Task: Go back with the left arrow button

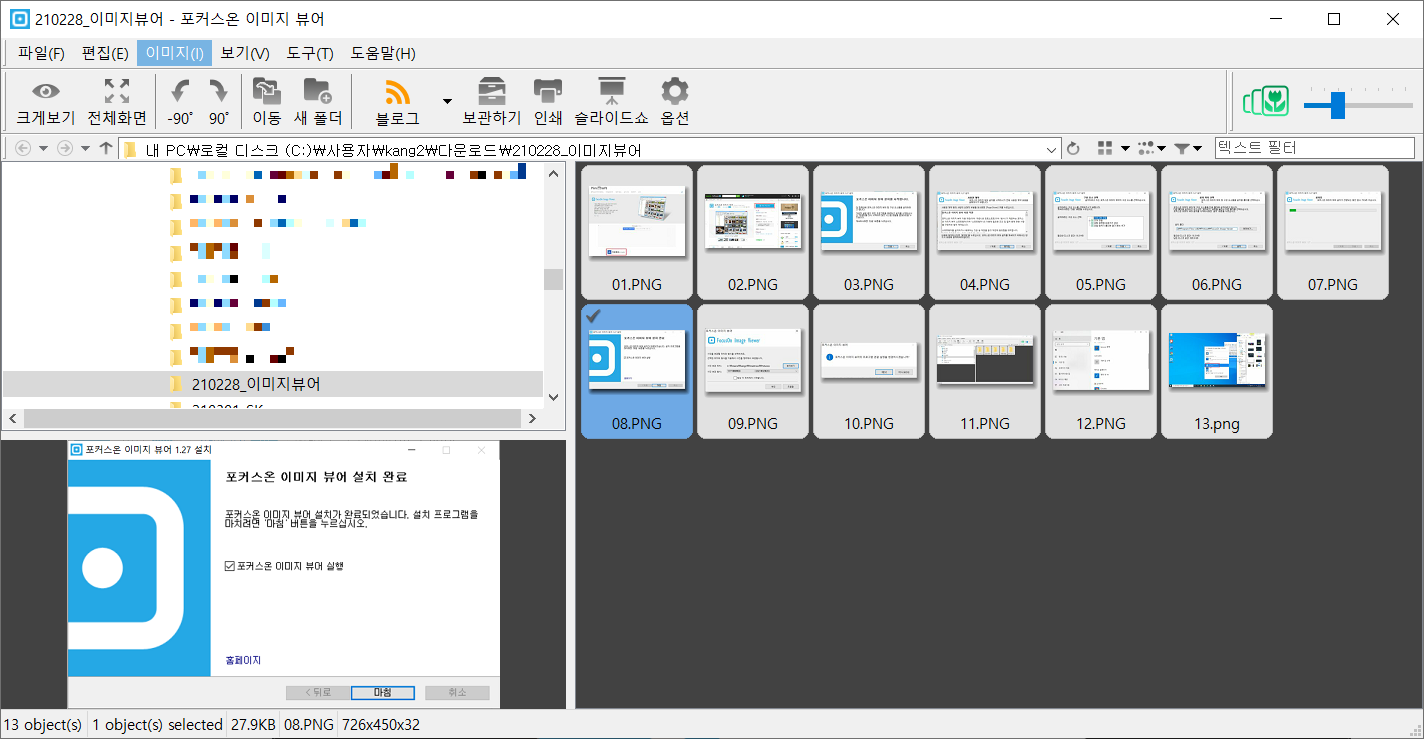Action: pyautogui.click(x=23, y=148)
